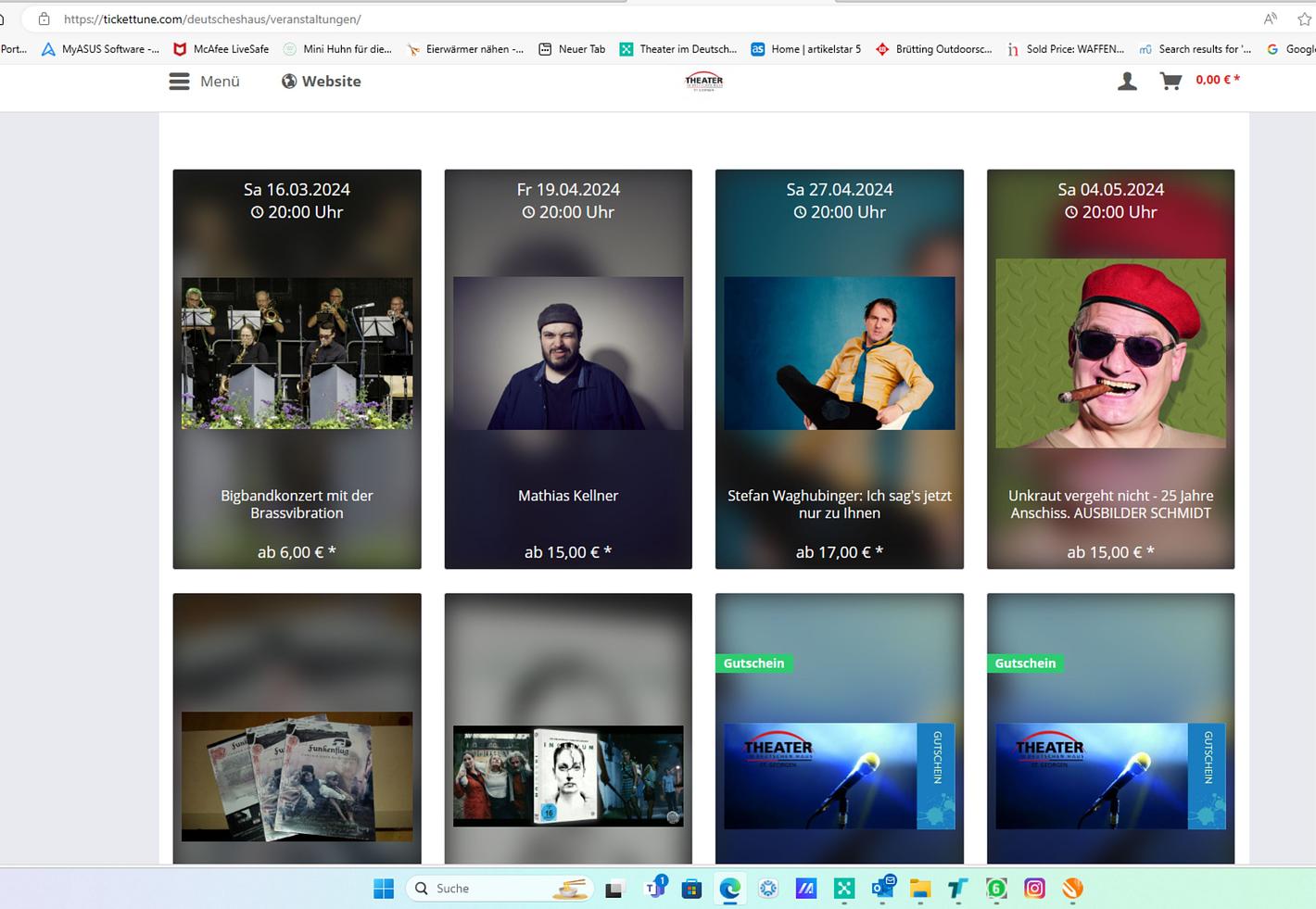Click the Theater logo in header
This screenshot has height=909, width=1316.
click(703, 82)
